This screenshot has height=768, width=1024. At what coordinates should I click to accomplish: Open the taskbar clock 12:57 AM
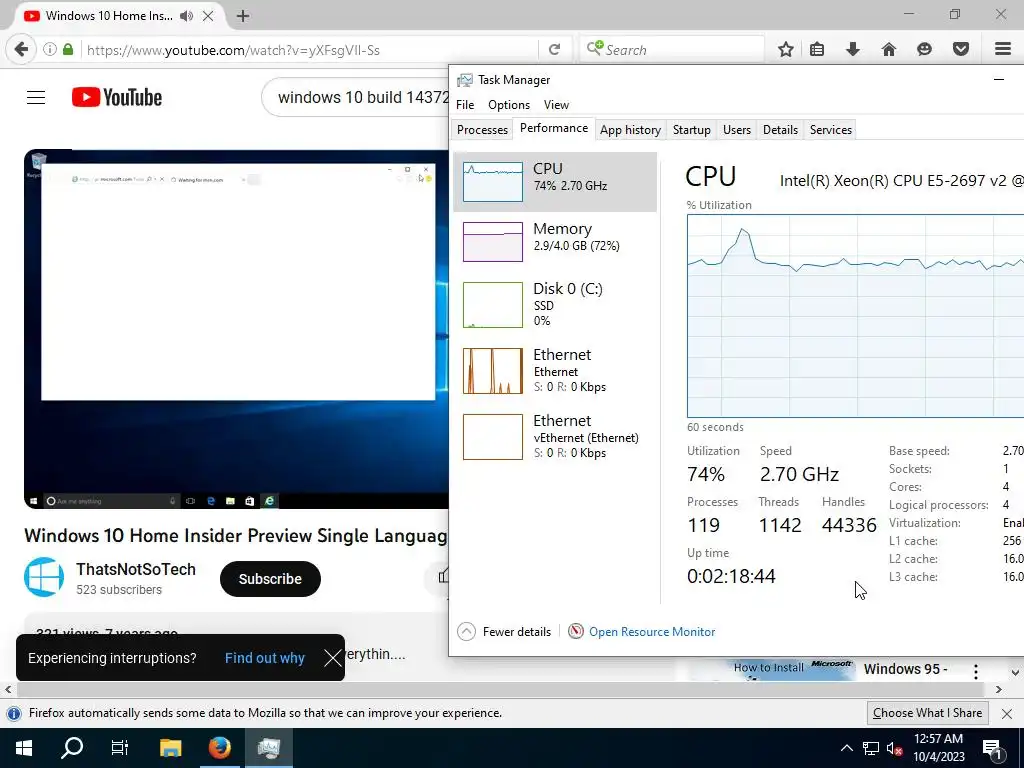pyautogui.click(x=938, y=748)
